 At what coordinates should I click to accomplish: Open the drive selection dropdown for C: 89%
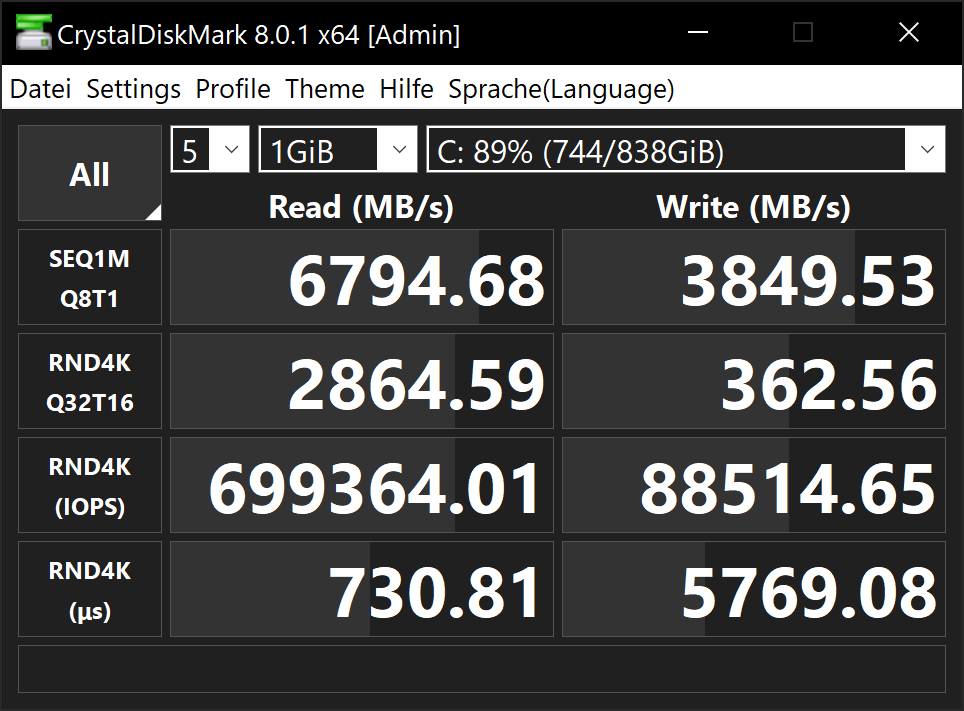click(x=686, y=149)
